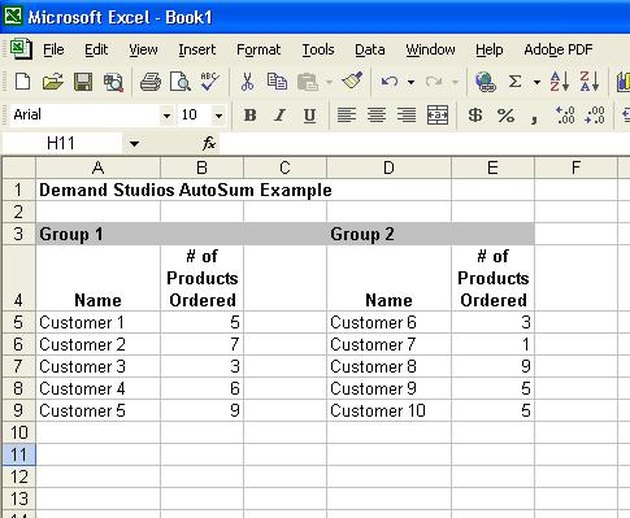Select column B header
This screenshot has height=518, width=630.
pyautogui.click(x=202, y=167)
